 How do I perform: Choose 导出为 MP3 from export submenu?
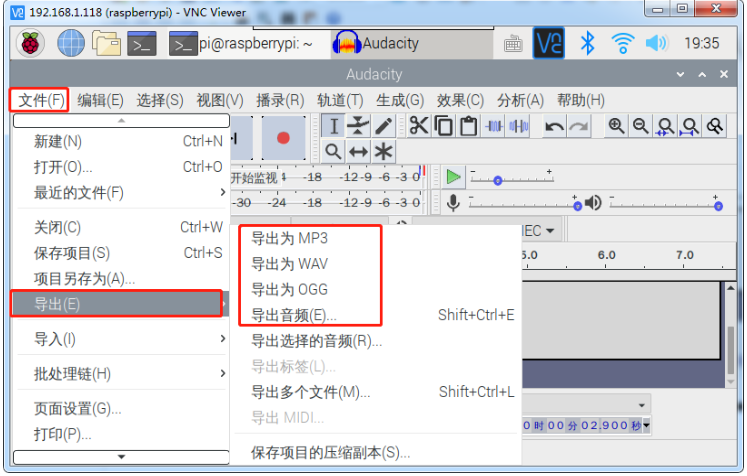coord(289,238)
